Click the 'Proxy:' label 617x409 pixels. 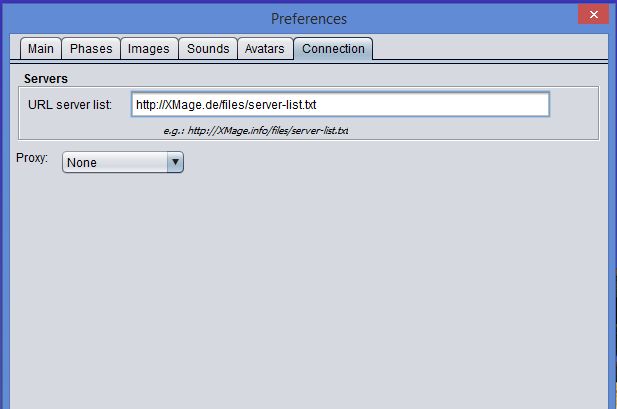tap(32, 158)
